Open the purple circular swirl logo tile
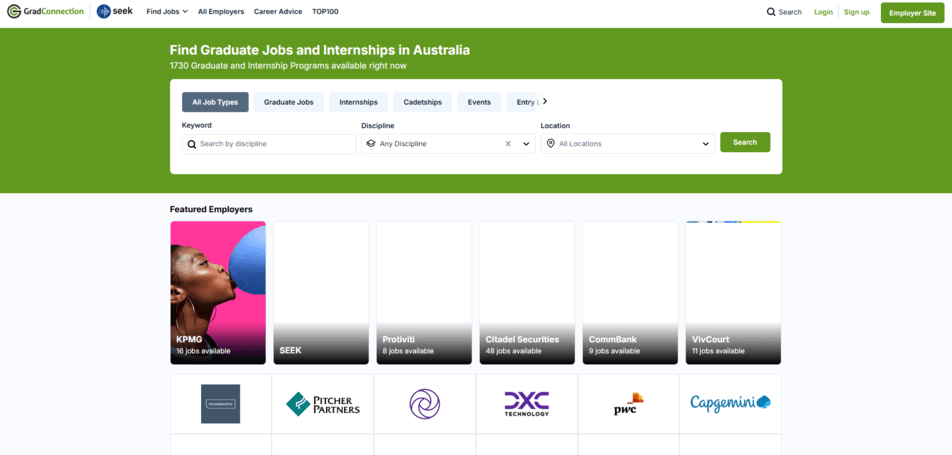 (424, 404)
